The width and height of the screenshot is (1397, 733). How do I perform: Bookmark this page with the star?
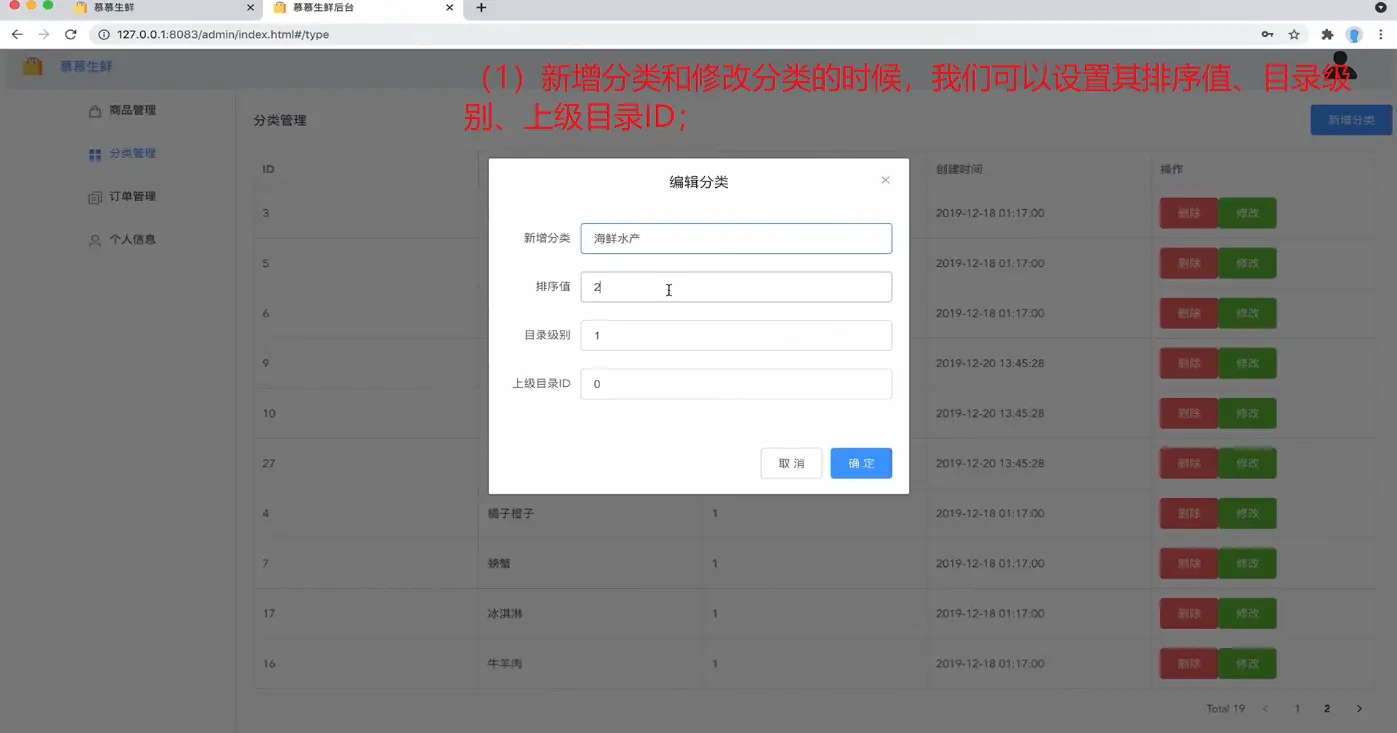click(1294, 34)
